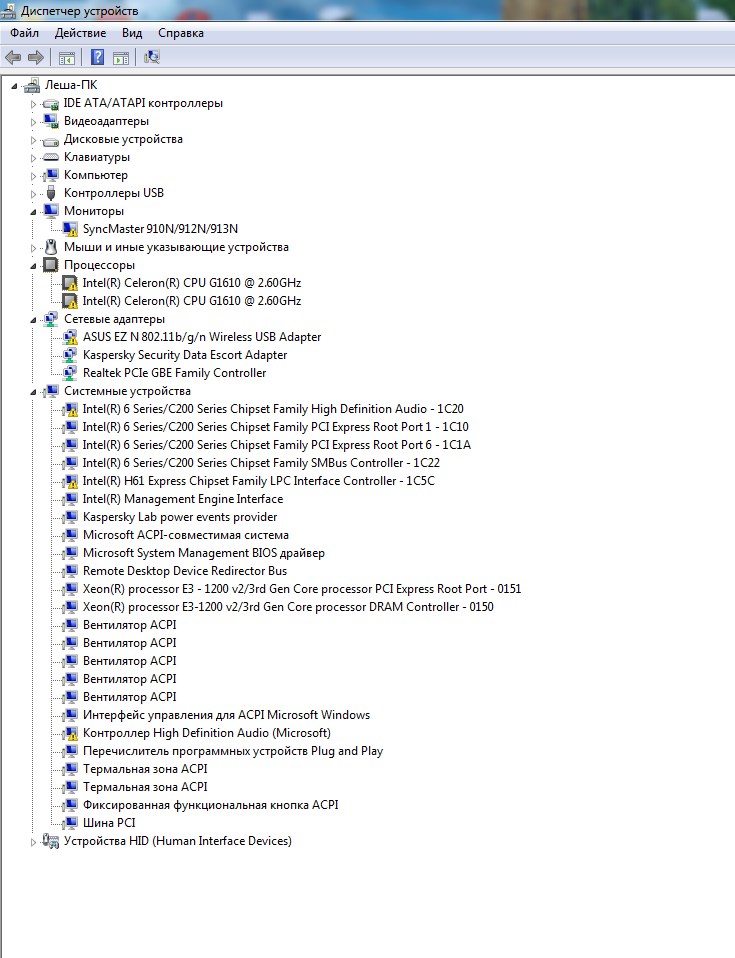Expand the Контроллеры USB node
The image size is (735, 958).
(x=34, y=194)
